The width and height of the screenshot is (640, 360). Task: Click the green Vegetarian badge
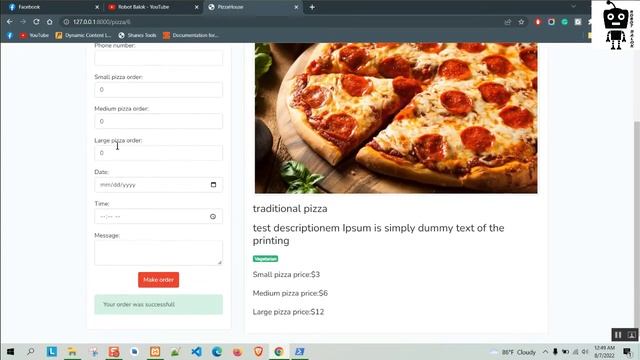265,259
